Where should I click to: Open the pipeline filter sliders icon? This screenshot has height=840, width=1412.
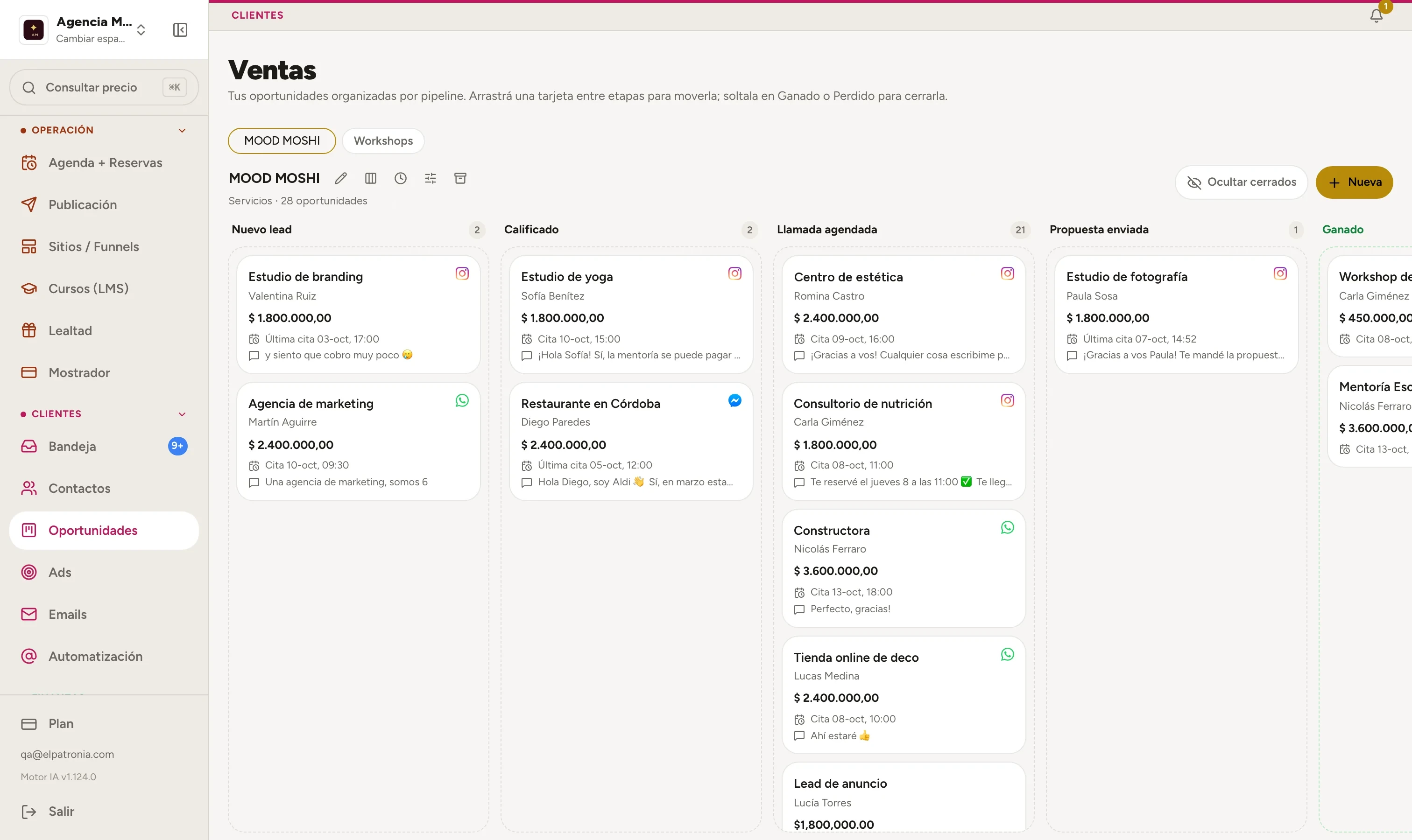point(431,178)
